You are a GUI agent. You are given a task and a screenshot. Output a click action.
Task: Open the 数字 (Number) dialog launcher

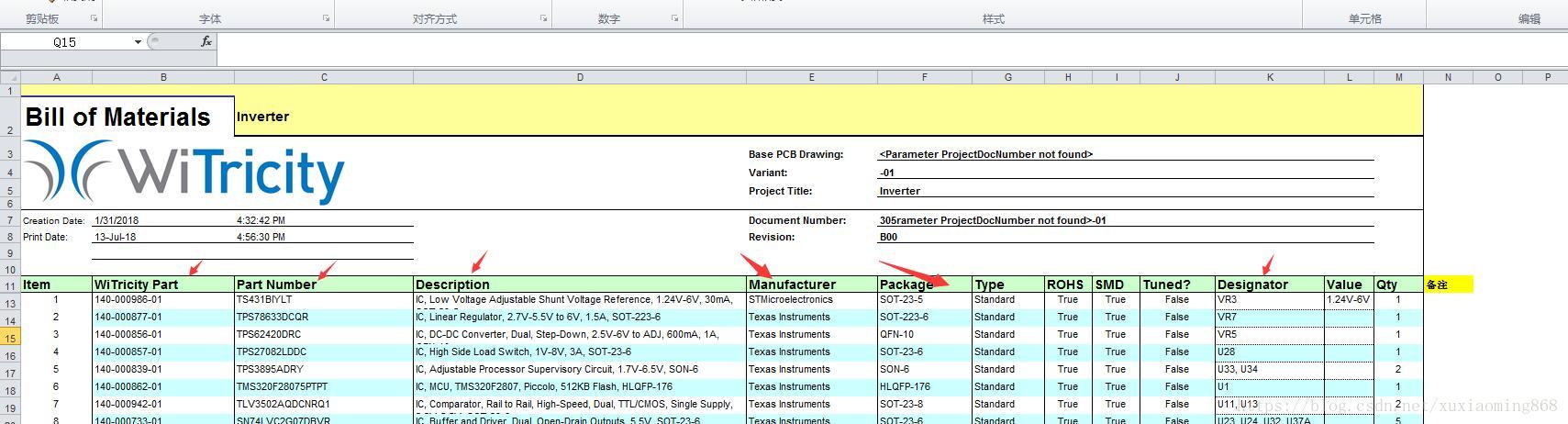click(x=674, y=18)
